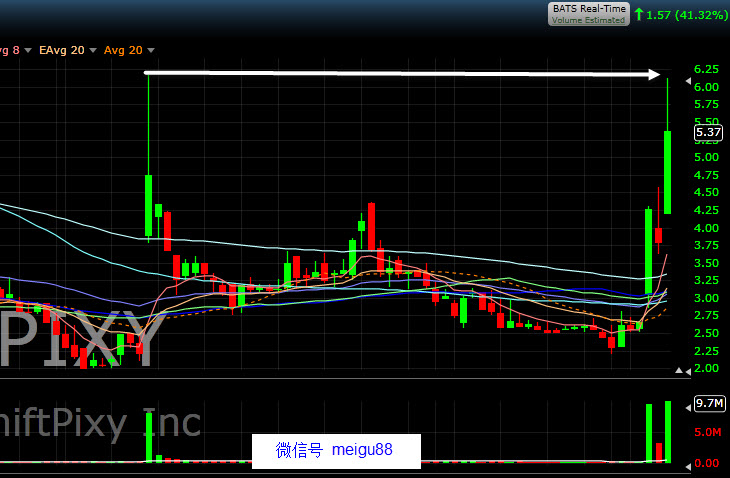The width and height of the screenshot is (730, 478).
Task: Click the red 5.0M volume axis label
Action: (x=707, y=432)
